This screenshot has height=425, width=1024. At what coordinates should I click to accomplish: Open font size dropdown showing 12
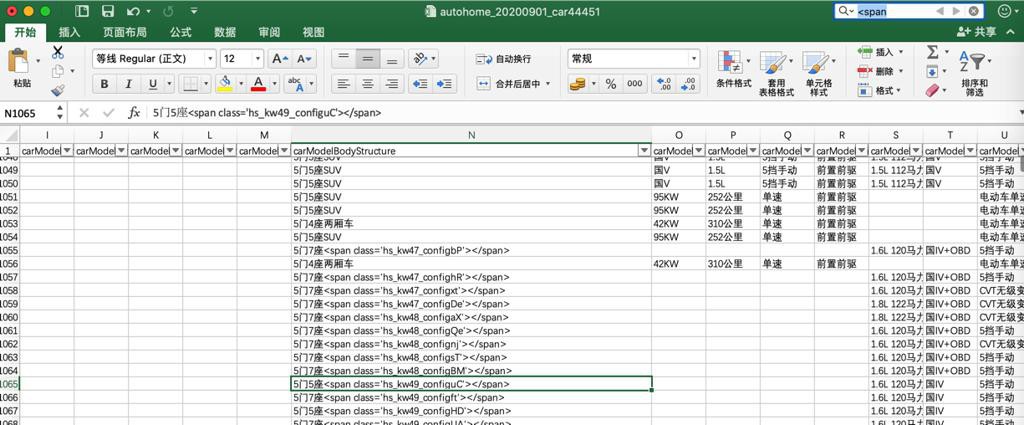pyautogui.click(x=258, y=59)
